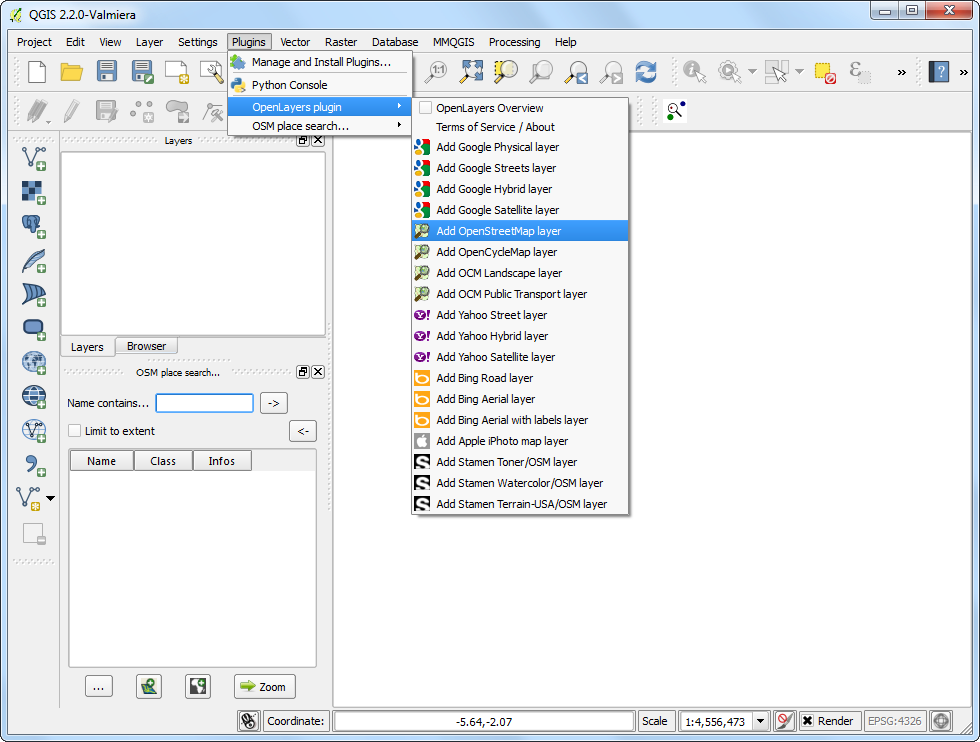Click the Deselect Features icon
980x742 pixels.
825,73
